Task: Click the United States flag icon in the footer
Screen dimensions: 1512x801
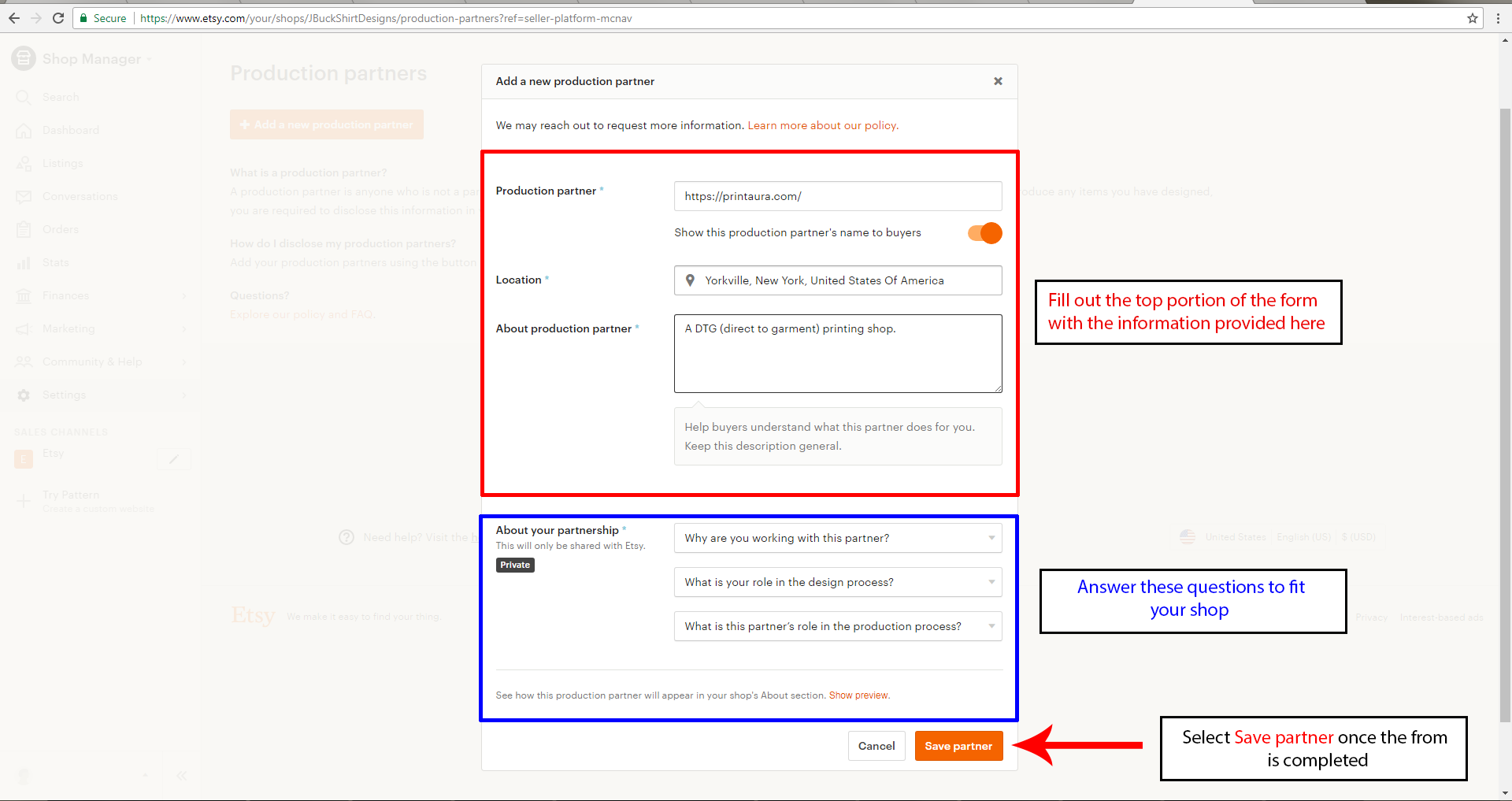Action: point(1188,537)
